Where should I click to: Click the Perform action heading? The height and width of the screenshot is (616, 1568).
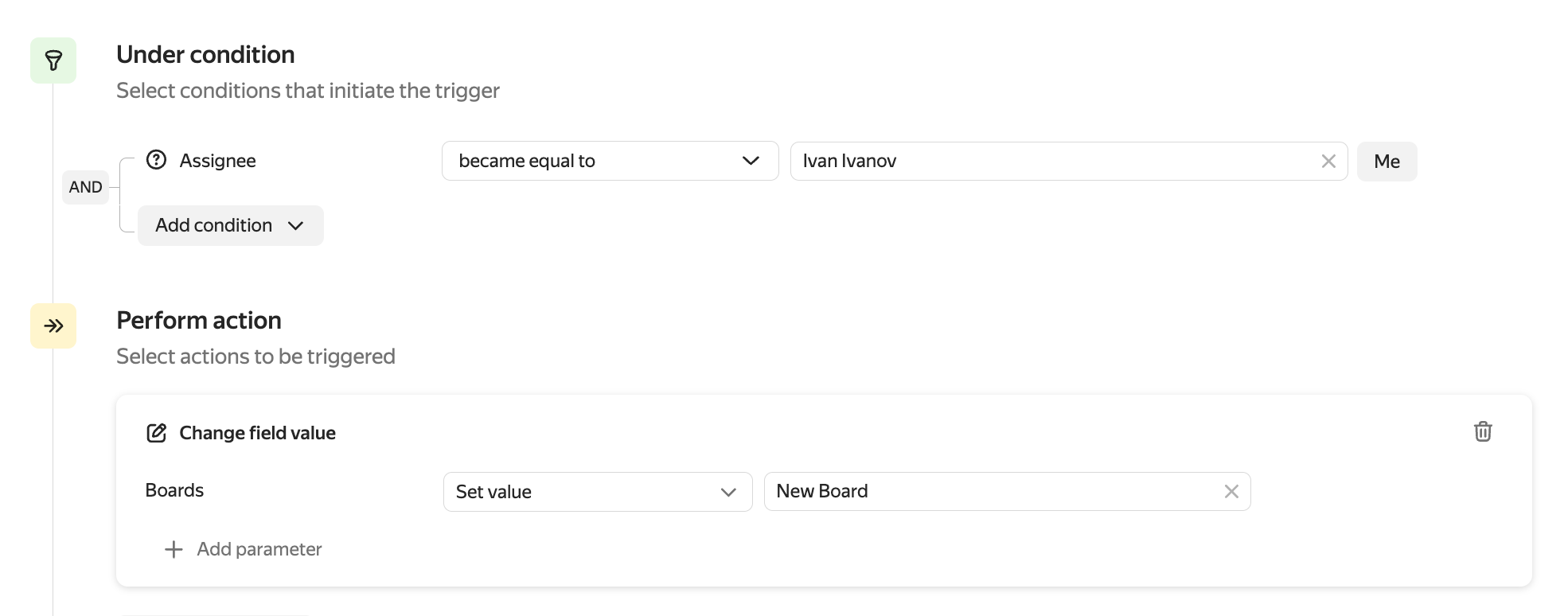199,321
